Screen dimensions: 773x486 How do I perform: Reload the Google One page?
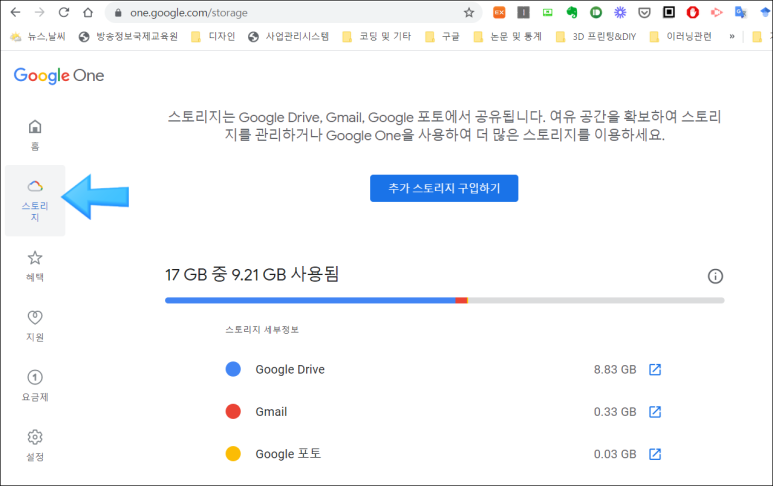[x=64, y=12]
